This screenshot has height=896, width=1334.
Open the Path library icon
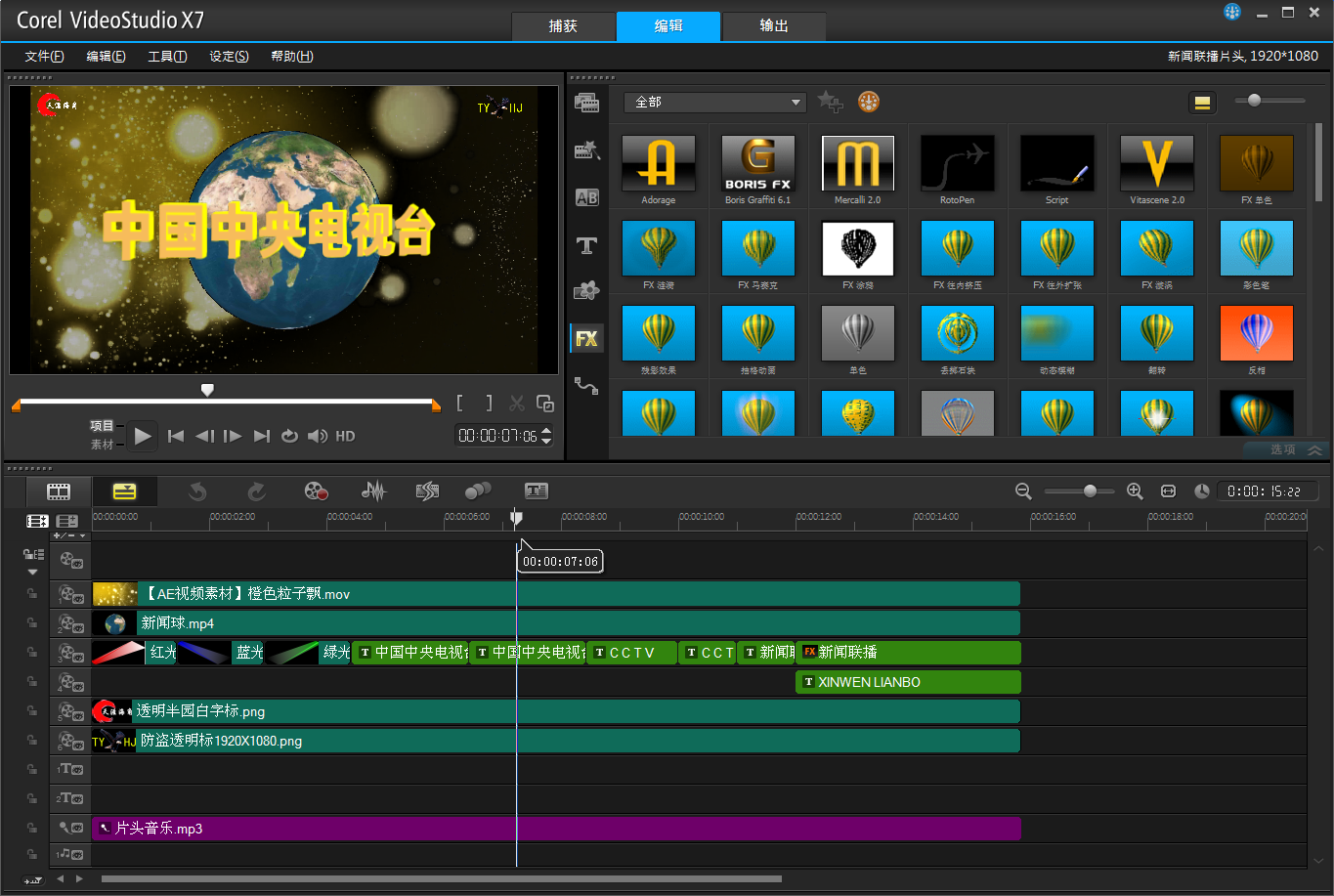[586, 386]
